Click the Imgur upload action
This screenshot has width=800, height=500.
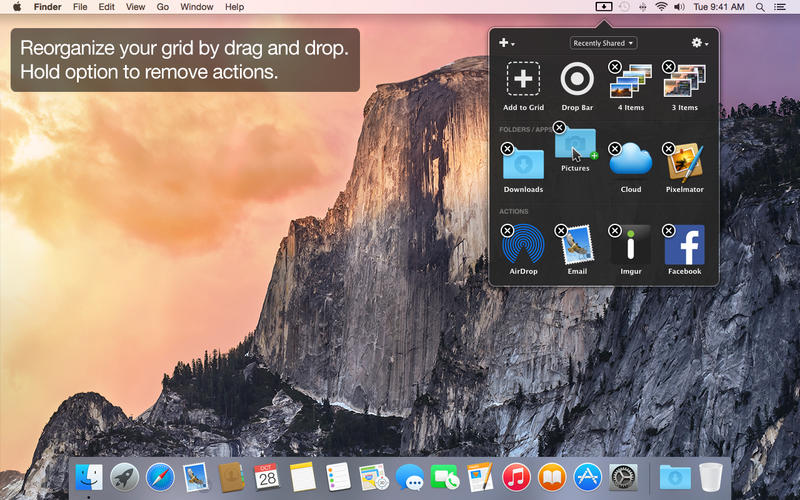tap(631, 245)
